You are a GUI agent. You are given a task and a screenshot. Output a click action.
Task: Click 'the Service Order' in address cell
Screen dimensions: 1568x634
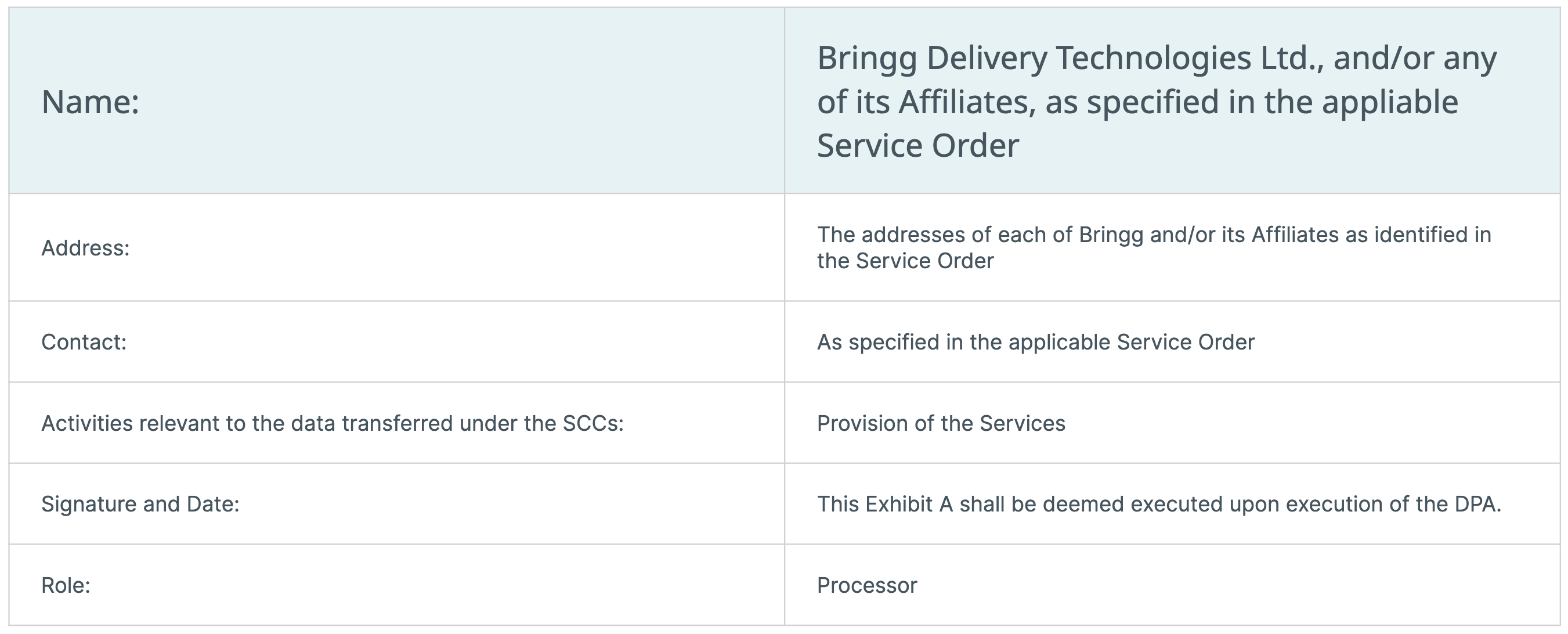pos(905,261)
